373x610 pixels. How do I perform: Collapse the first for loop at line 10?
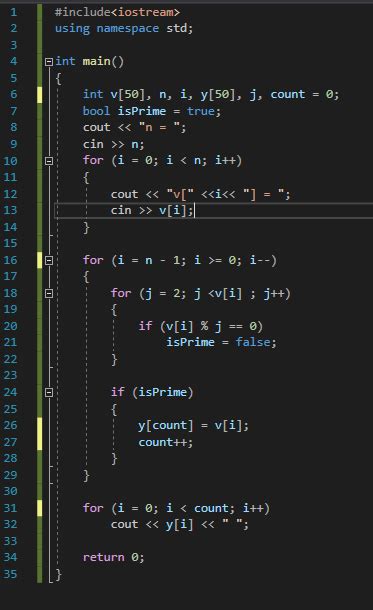tap(49, 161)
